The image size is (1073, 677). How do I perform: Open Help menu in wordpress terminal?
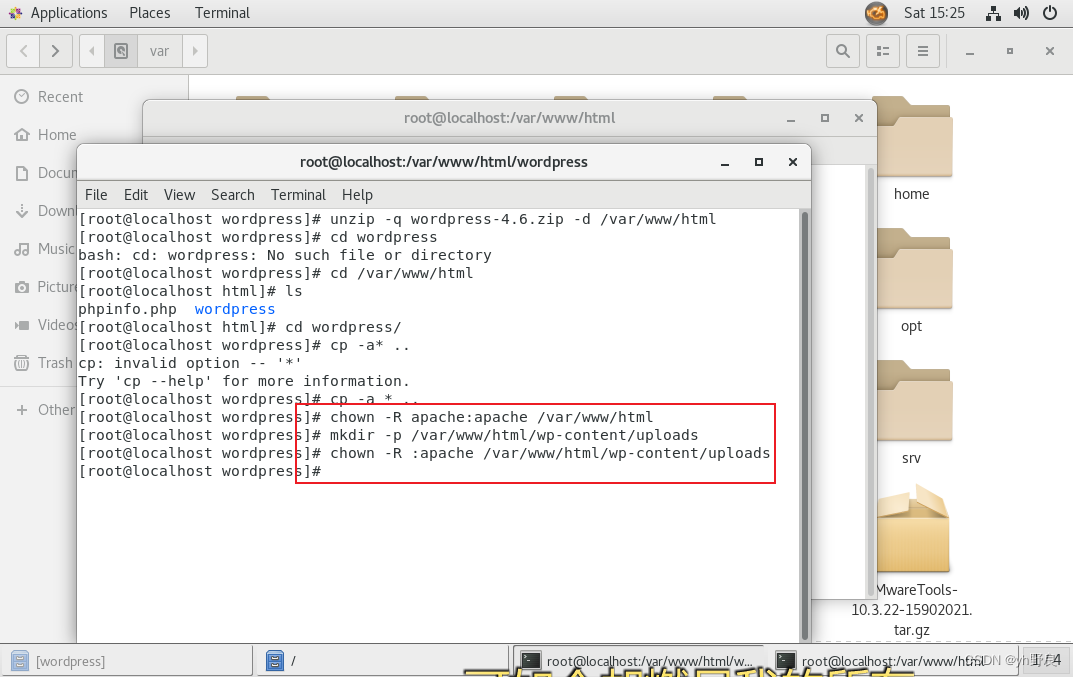pyautogui.click(x=357, y=195)
